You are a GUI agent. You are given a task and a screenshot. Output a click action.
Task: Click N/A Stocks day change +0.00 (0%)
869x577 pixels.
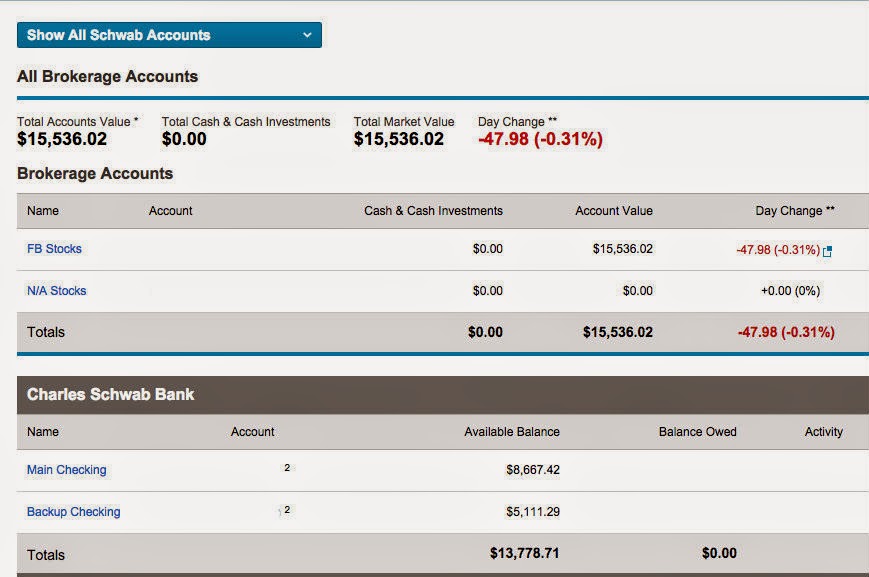[x=790, y=291]
